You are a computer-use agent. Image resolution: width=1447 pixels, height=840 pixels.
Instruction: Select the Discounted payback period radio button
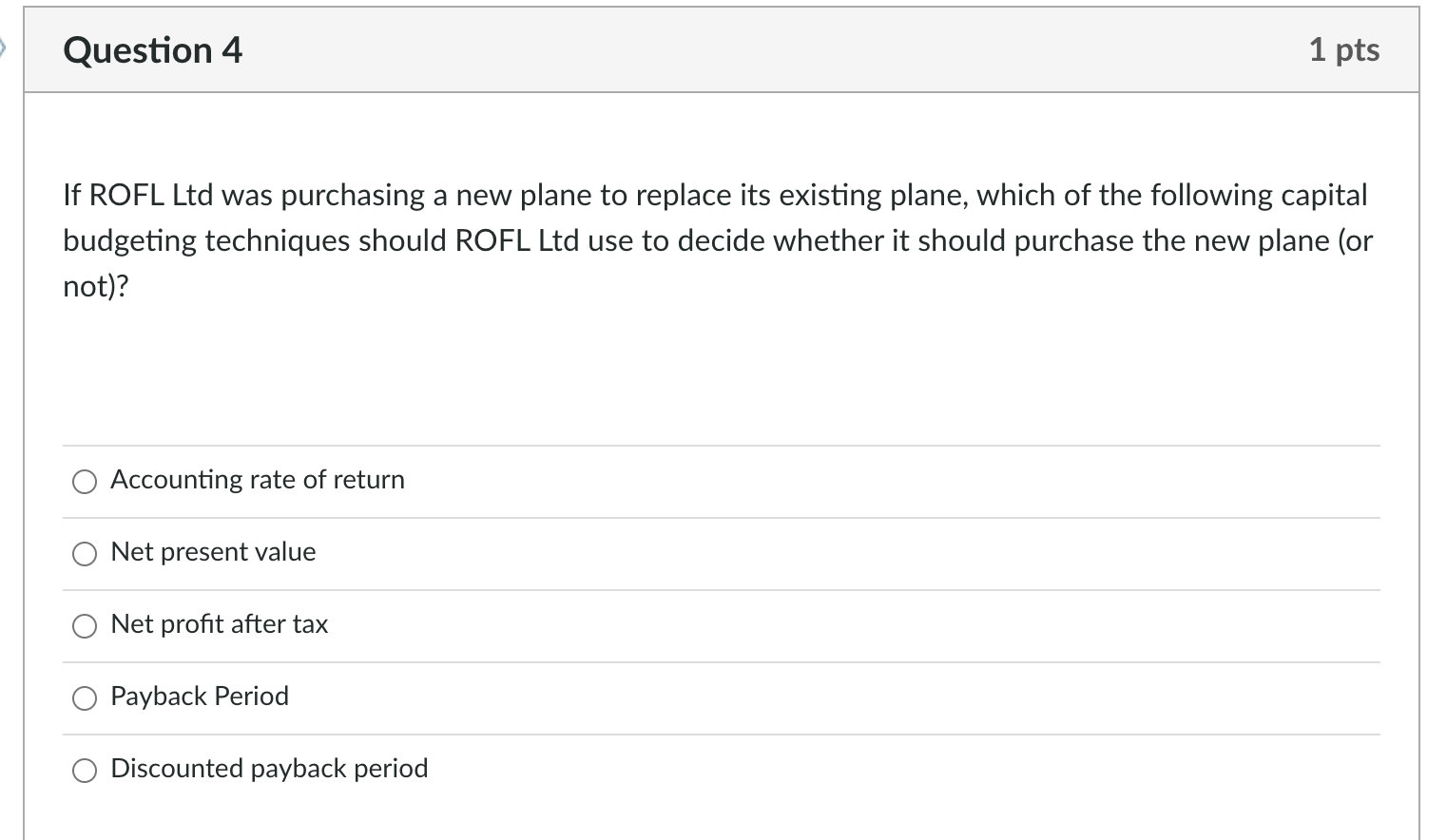85,771
